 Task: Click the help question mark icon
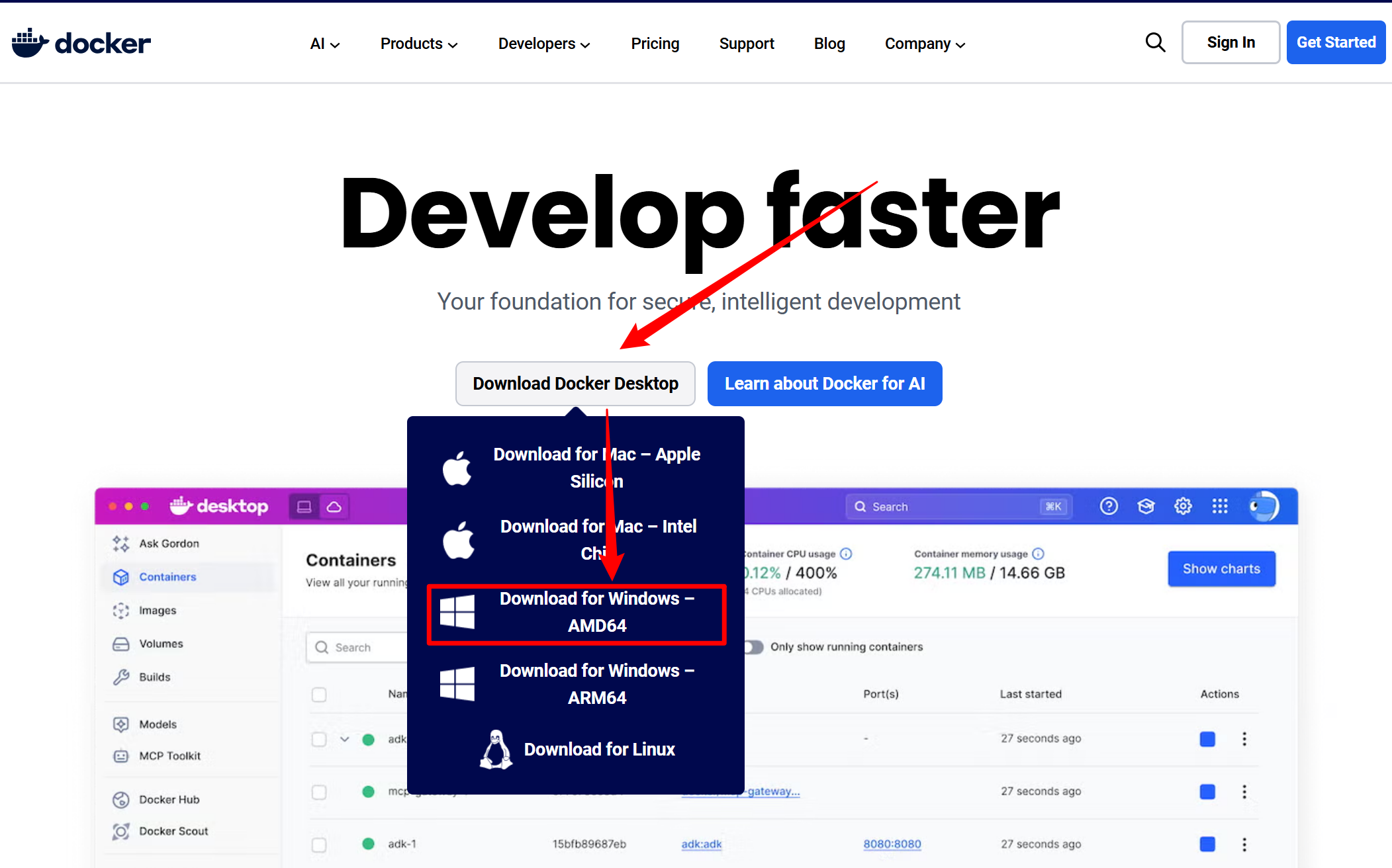(x=1109, y=507)
